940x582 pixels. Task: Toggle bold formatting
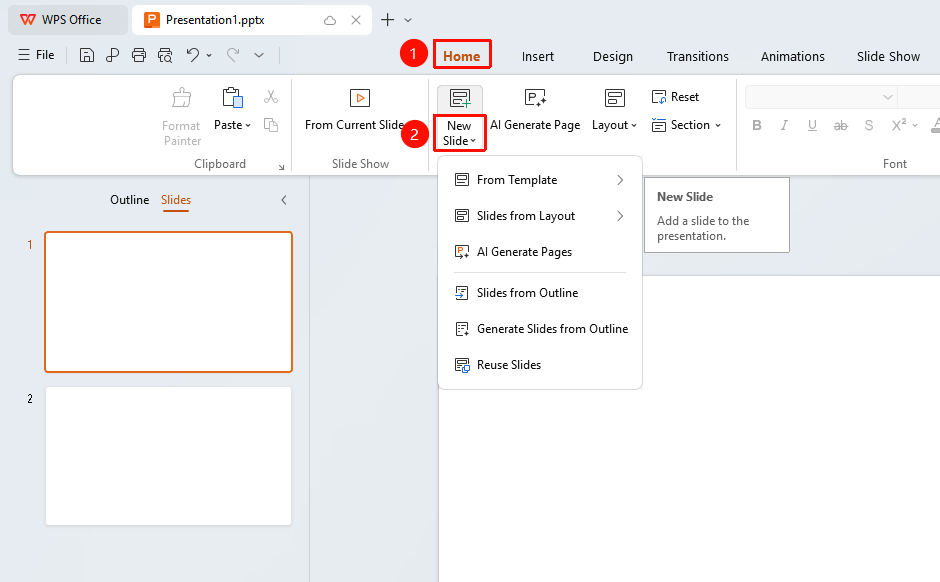(x=757, y=125)
